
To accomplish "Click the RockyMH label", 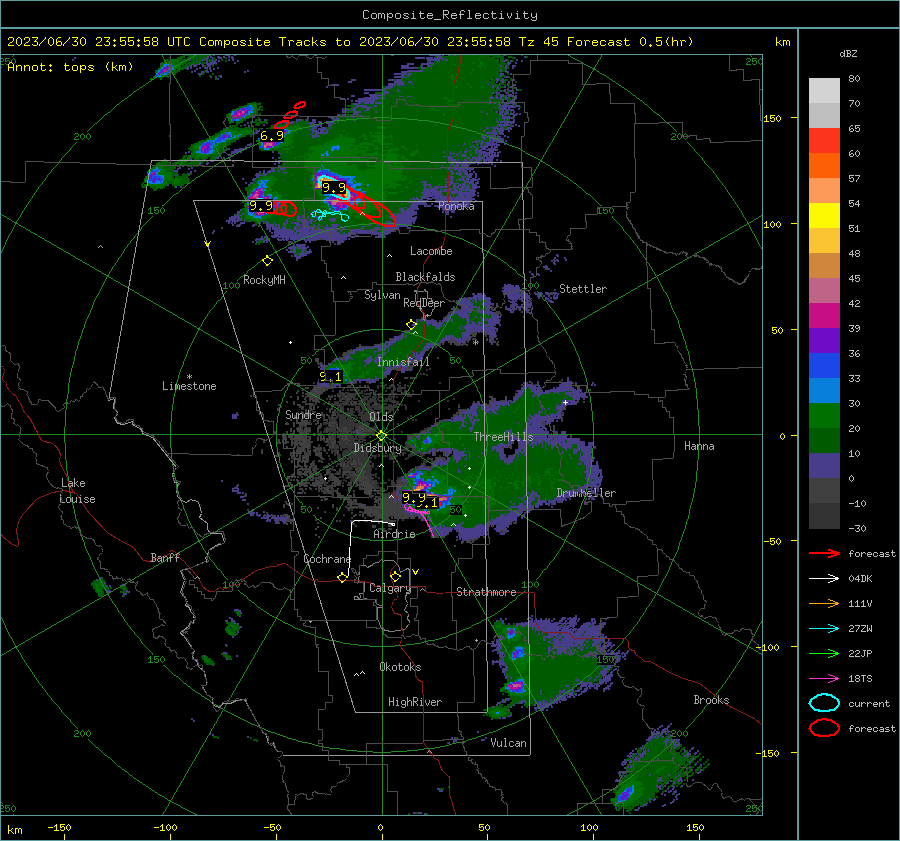I will (x=264, y=280).
